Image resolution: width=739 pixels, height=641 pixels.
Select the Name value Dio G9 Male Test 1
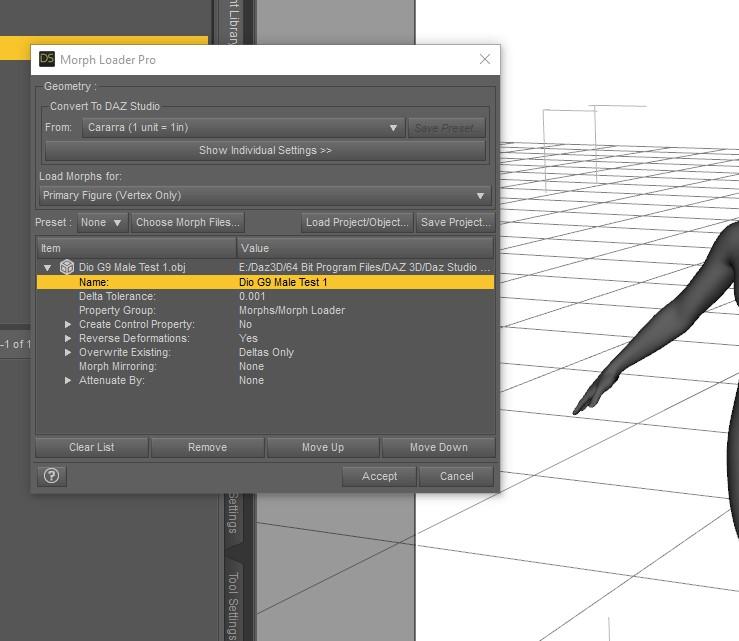[x=283, y=282]
